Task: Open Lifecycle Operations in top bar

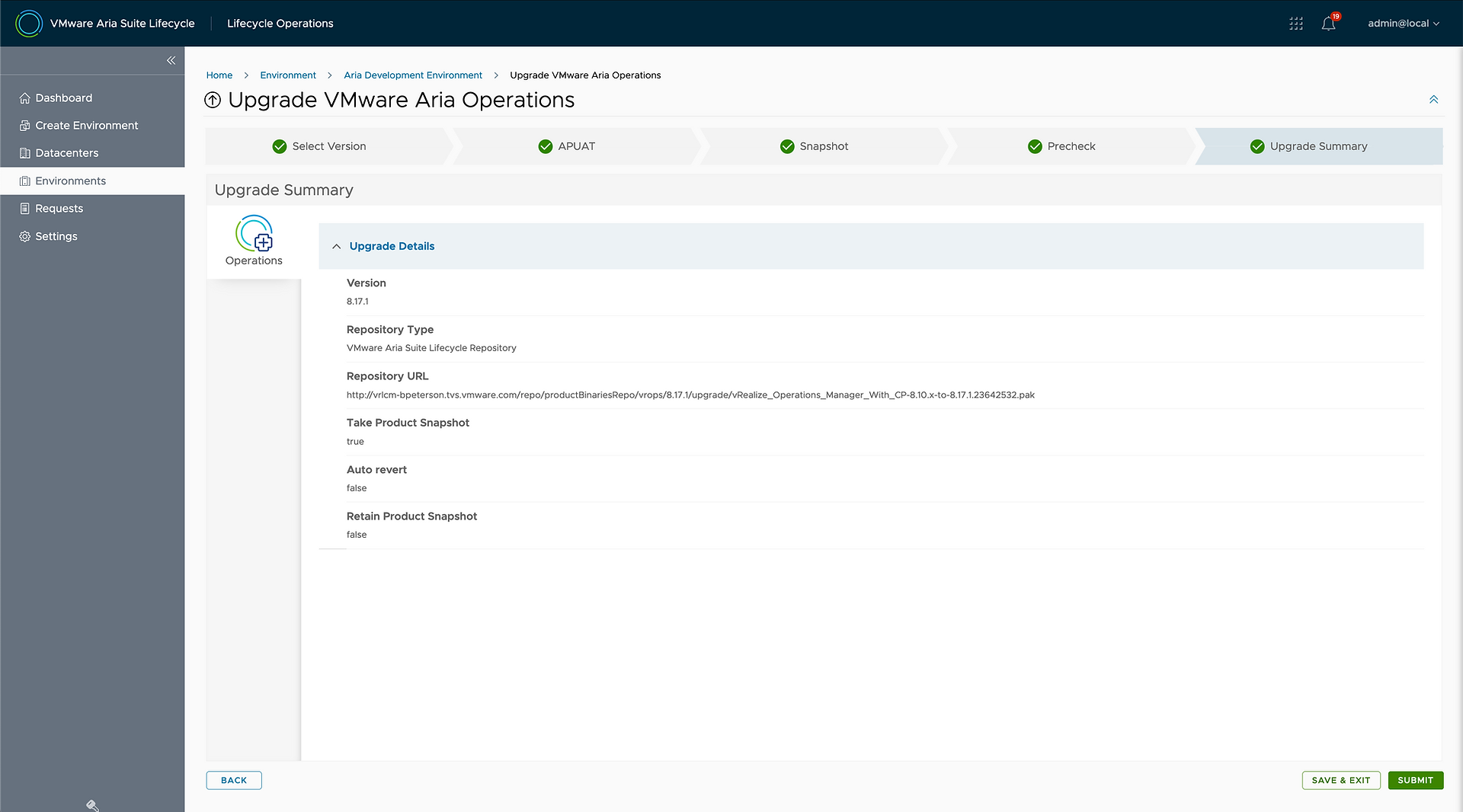Action: click(x=280, y=24)
